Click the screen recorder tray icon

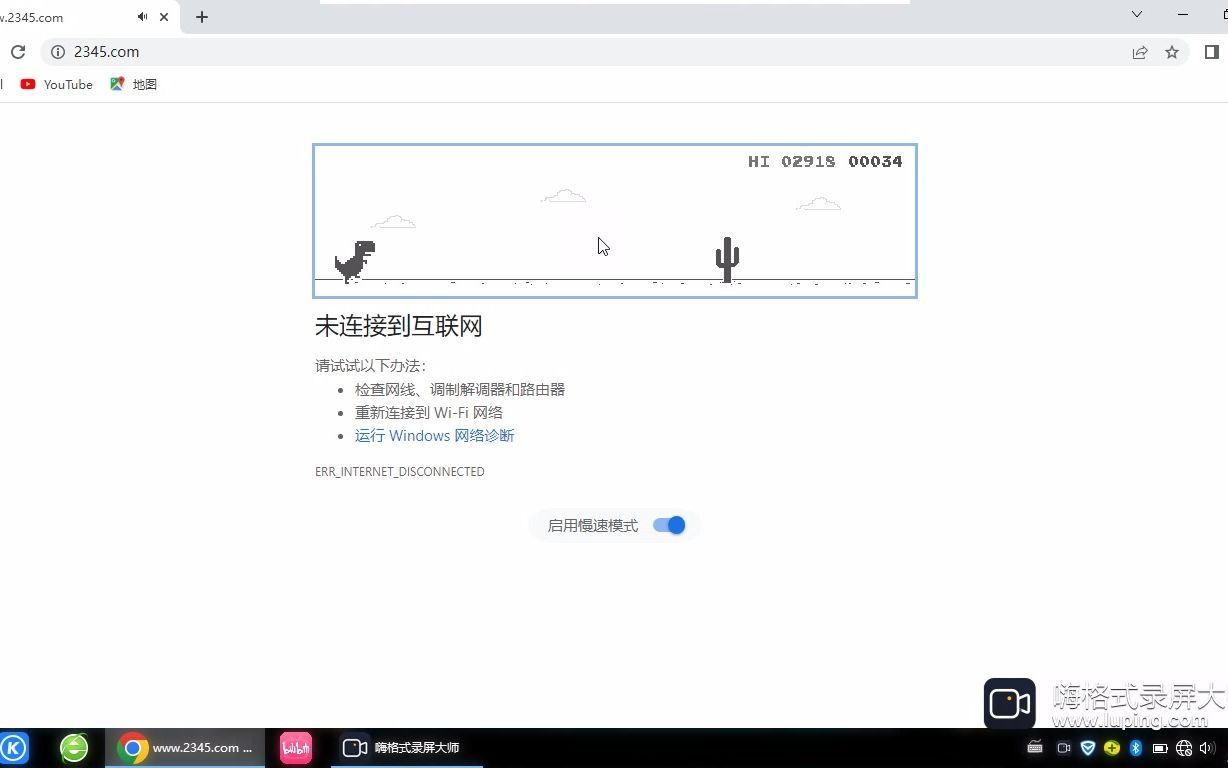click(x=1064, y=748)
